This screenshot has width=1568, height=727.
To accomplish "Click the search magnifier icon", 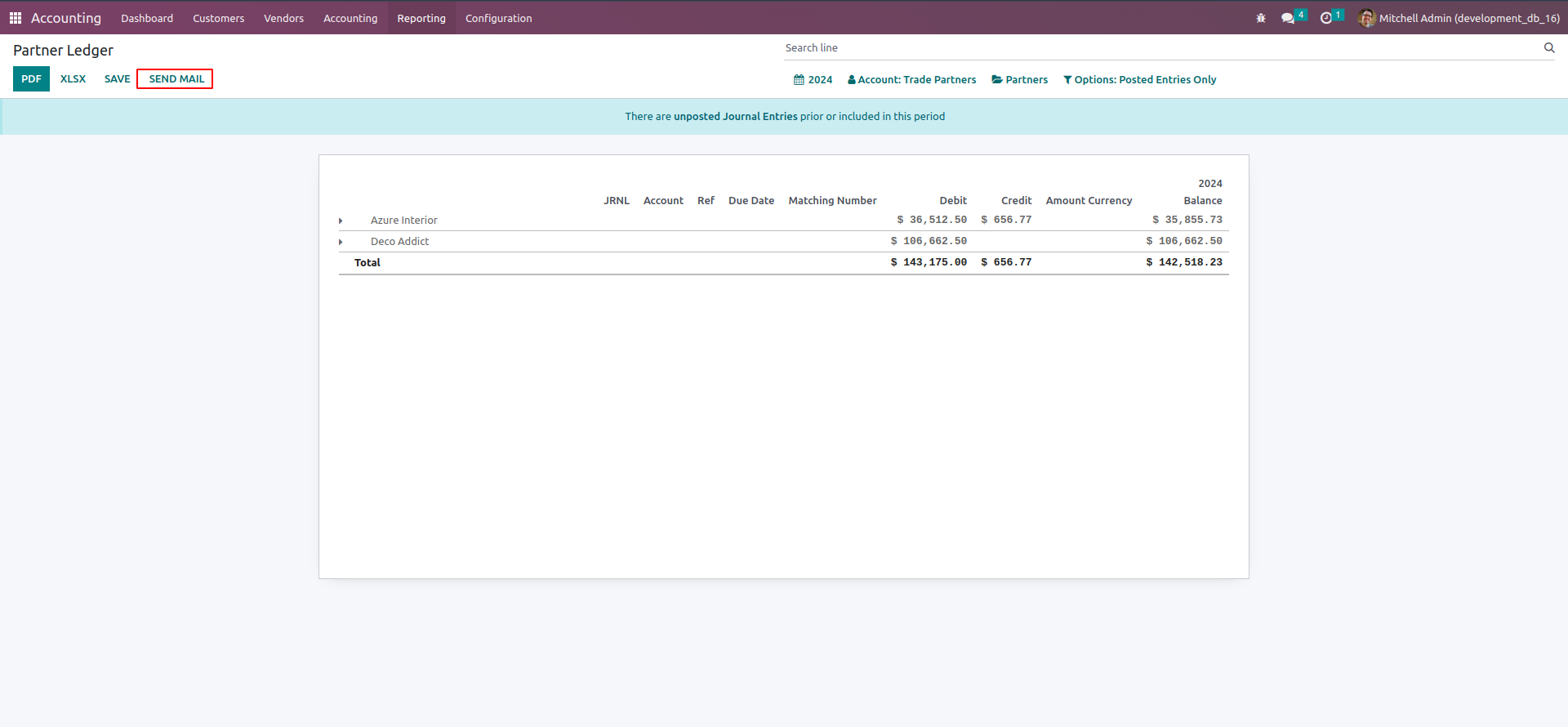I will (x=1548, y=48).
